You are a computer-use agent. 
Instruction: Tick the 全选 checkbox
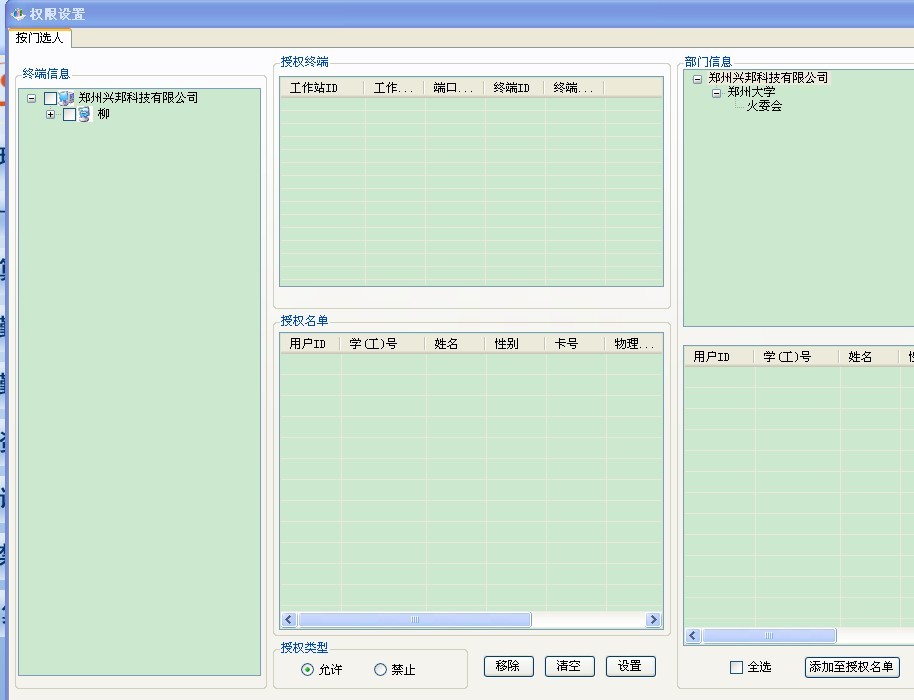click(736, 667)
